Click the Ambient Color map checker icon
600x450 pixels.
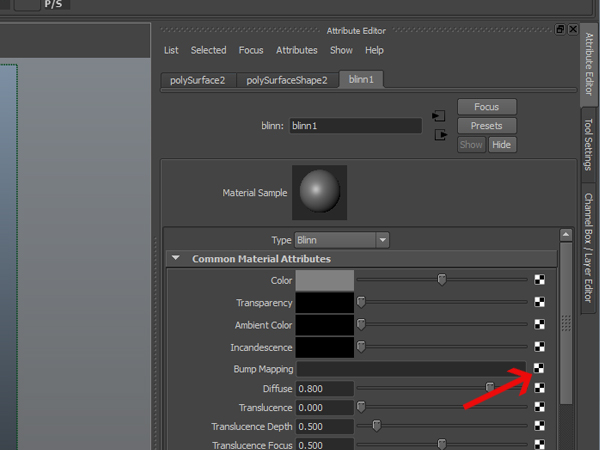coord(540,324)
